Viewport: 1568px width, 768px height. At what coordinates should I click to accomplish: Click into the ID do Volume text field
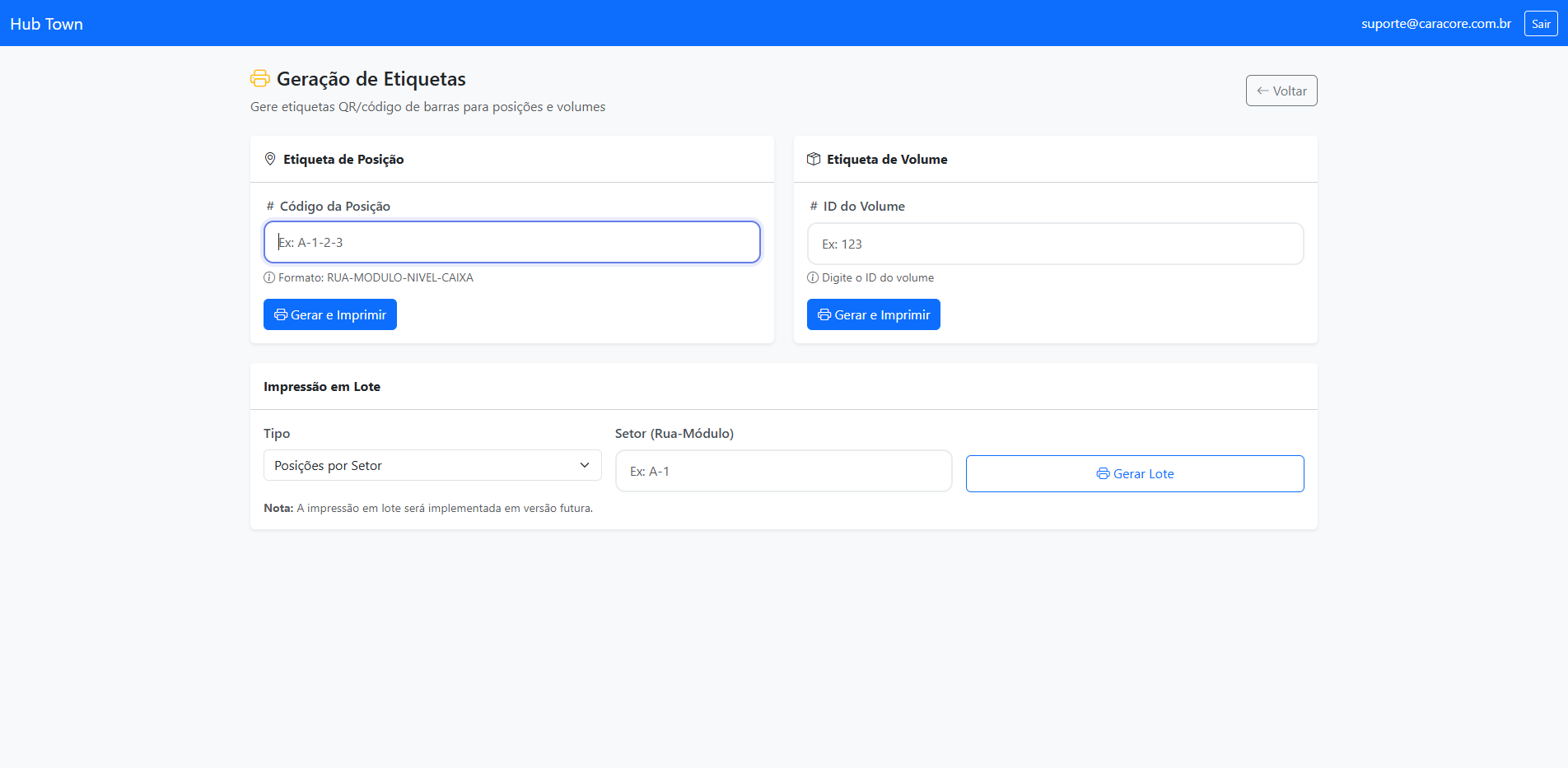[x=1055, y=244]
